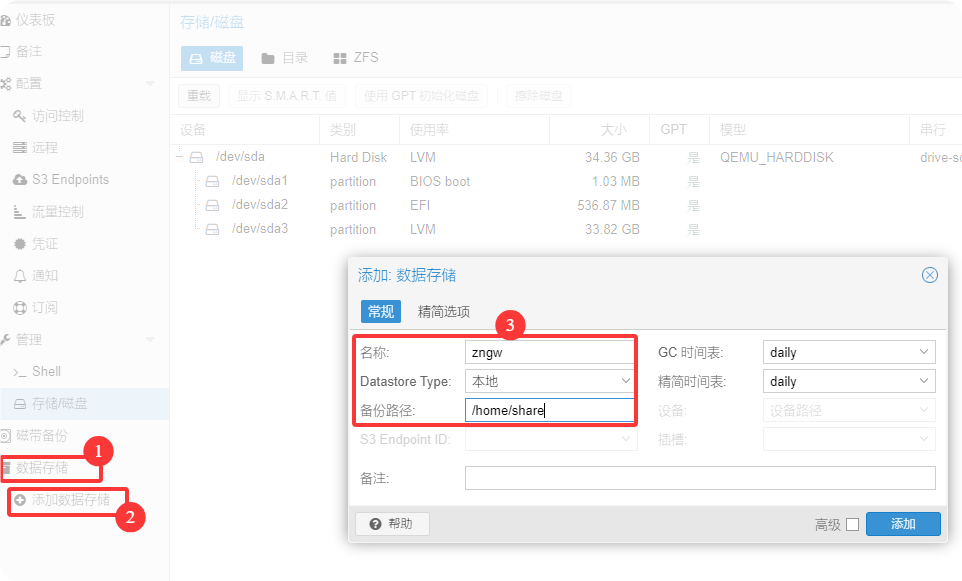This screenshot has width=962, height=581.
Task: Click the notification bell icon
Action: pyautogui.click(x=20, y=276)
